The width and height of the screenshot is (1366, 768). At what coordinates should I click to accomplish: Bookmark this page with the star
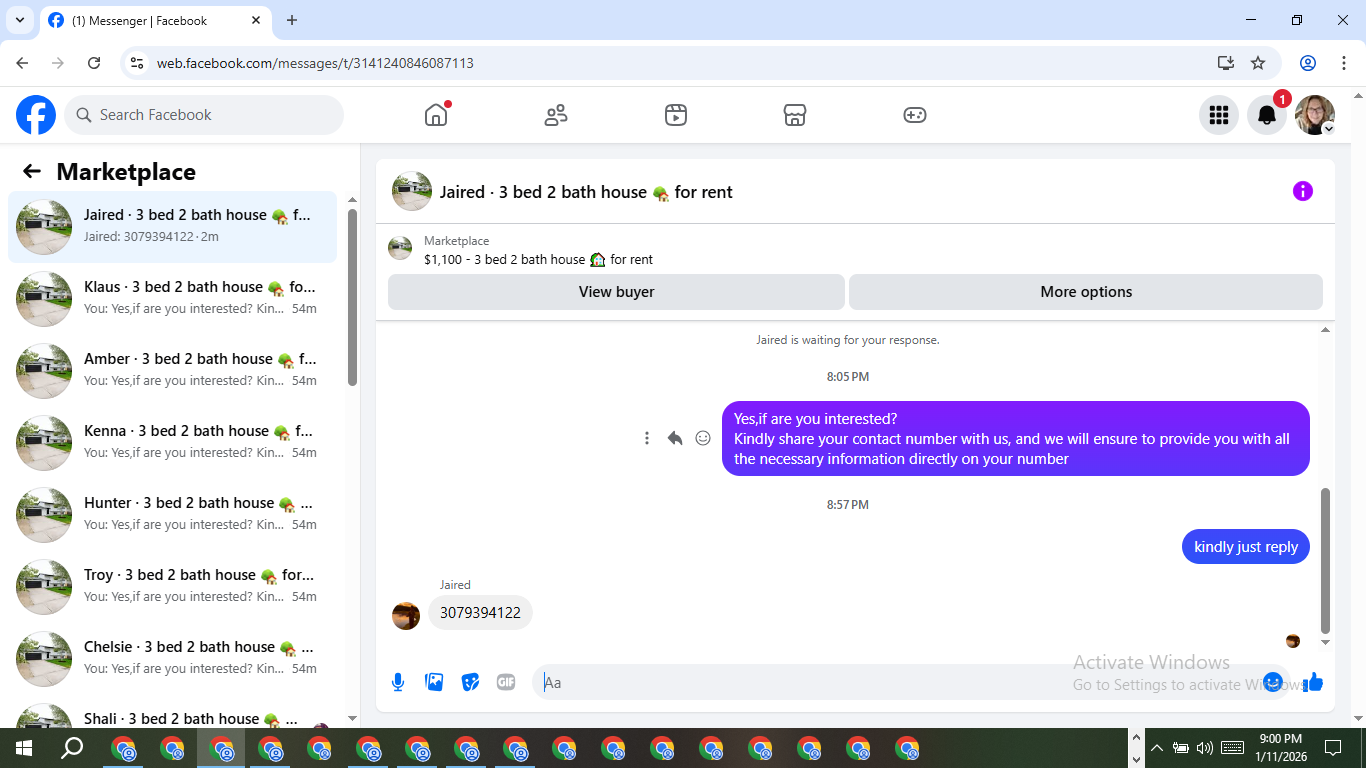pos(1258,63)
